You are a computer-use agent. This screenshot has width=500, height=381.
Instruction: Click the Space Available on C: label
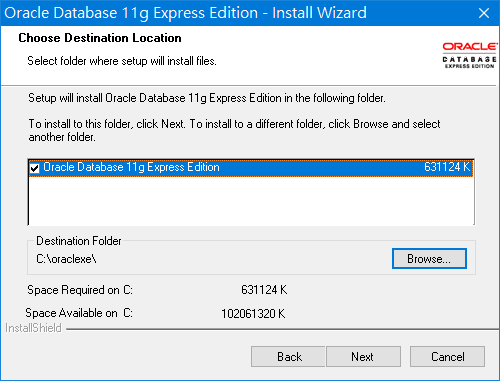(x=79, y=313)
